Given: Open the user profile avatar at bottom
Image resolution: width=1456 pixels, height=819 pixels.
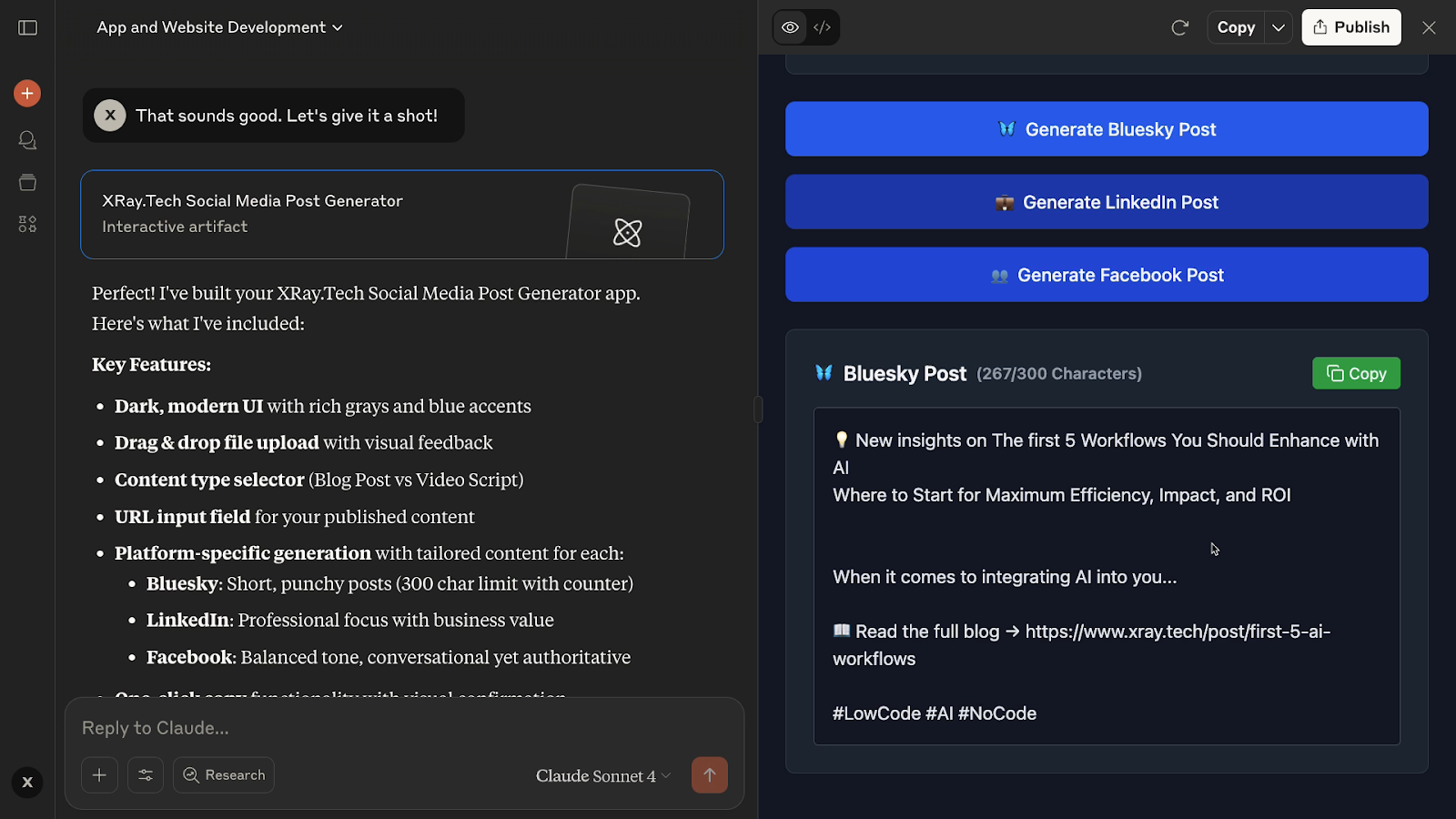Looking at the screenshot, I should click(x=27, y=782).
